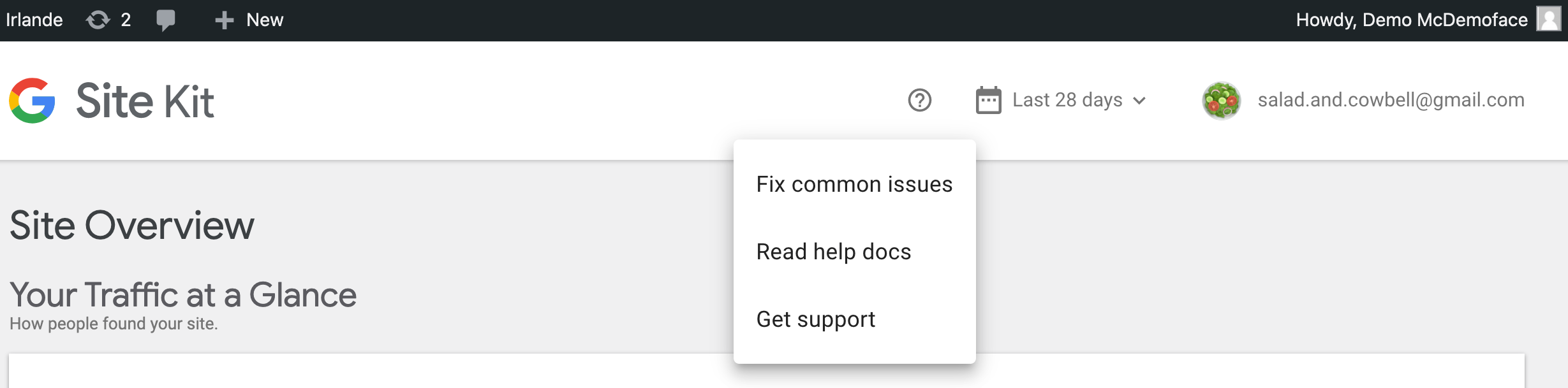Viewport: 1568px width, 388px height.
Task: Click the Site Overview heading
Action: [x=132, y=226]
